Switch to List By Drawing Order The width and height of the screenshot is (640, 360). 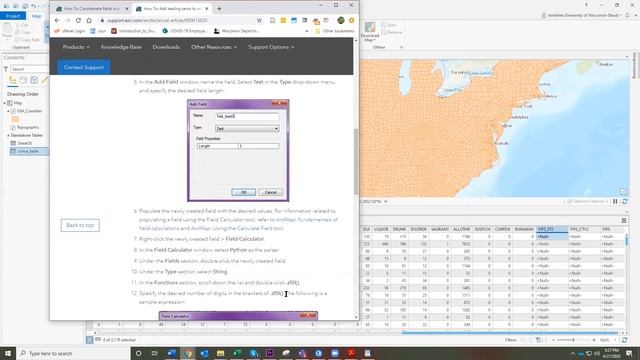pos(13,80)
